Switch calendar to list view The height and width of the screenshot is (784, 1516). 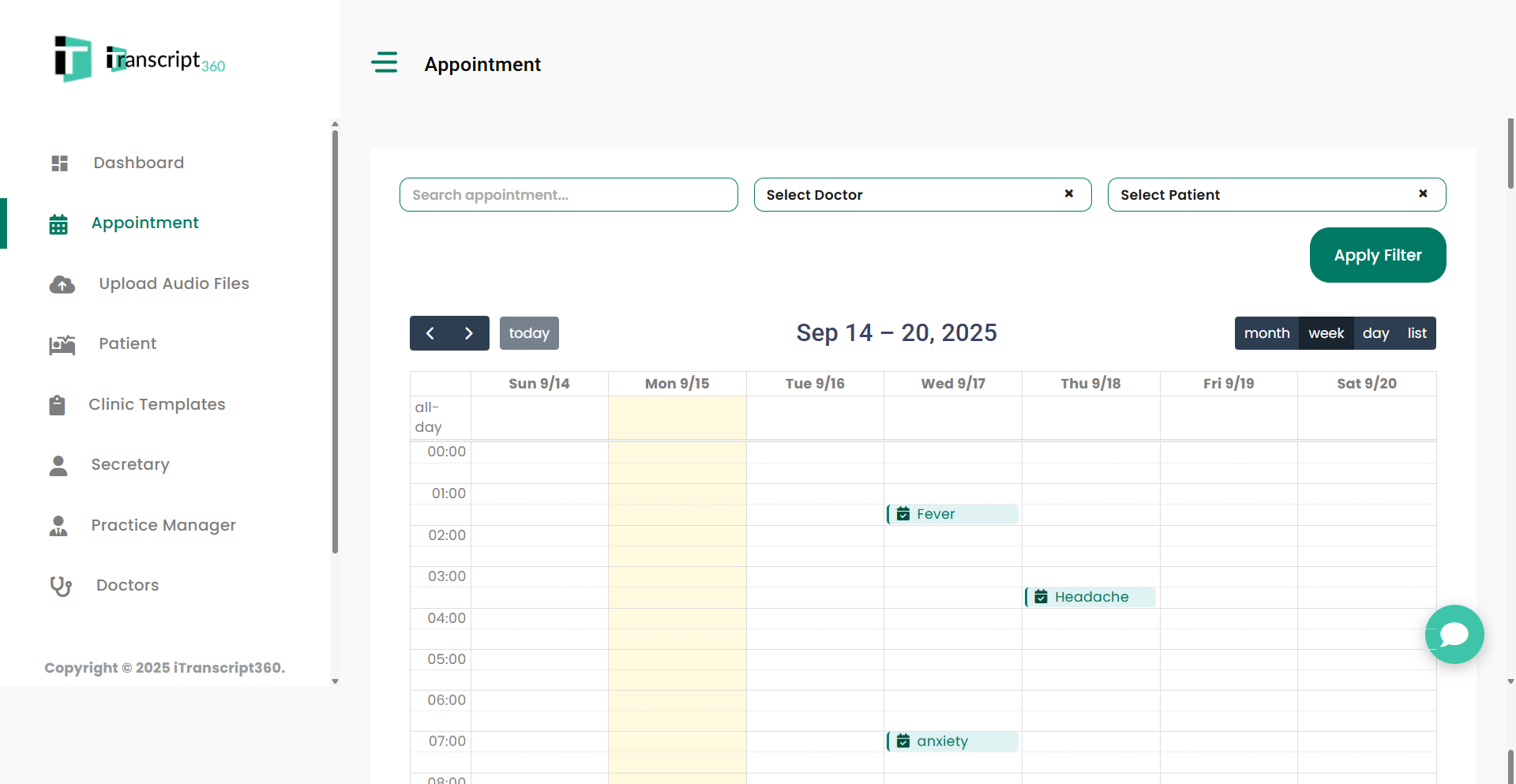pos(1417,333)
